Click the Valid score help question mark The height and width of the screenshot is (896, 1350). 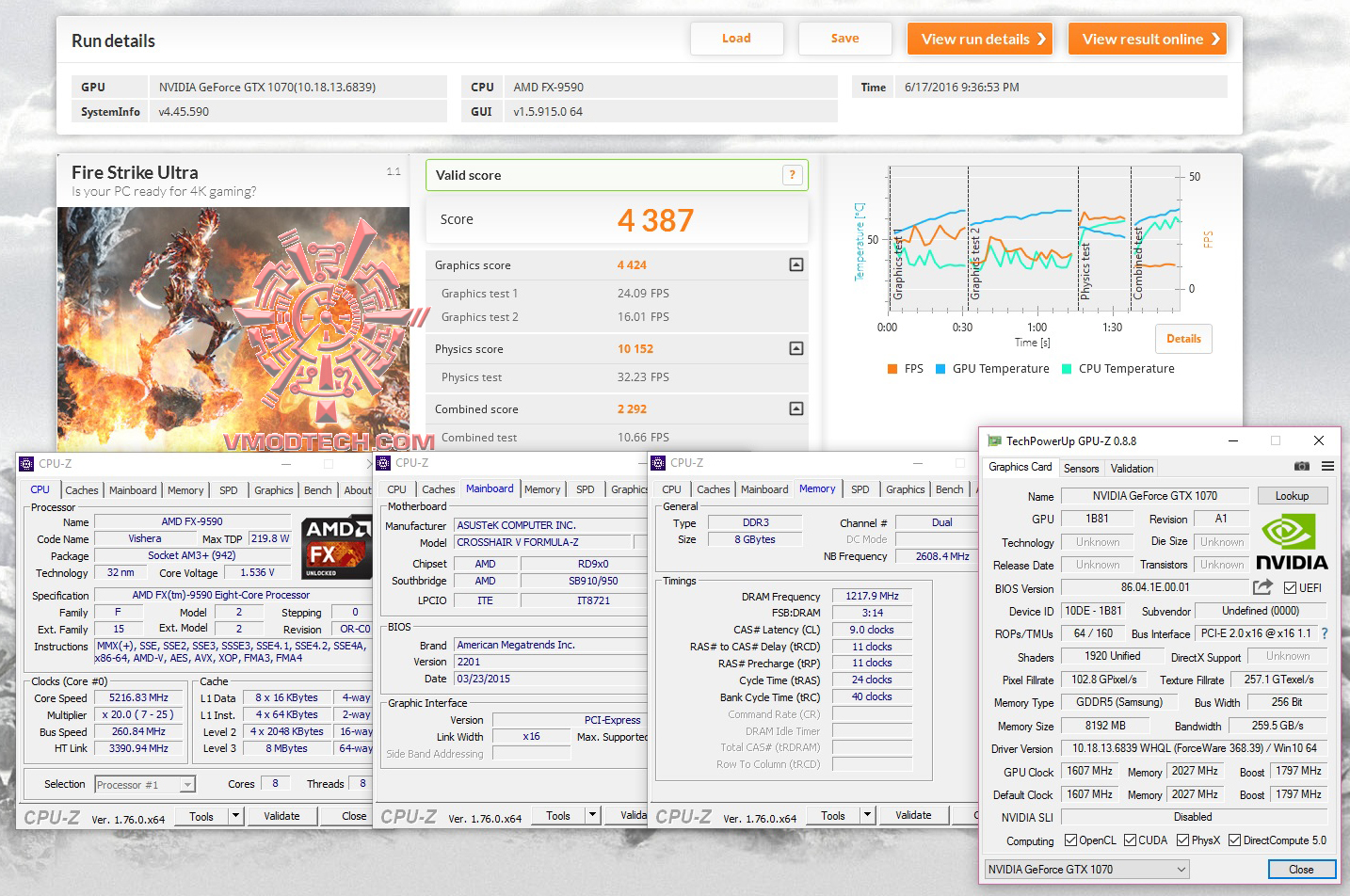[793, 175]
